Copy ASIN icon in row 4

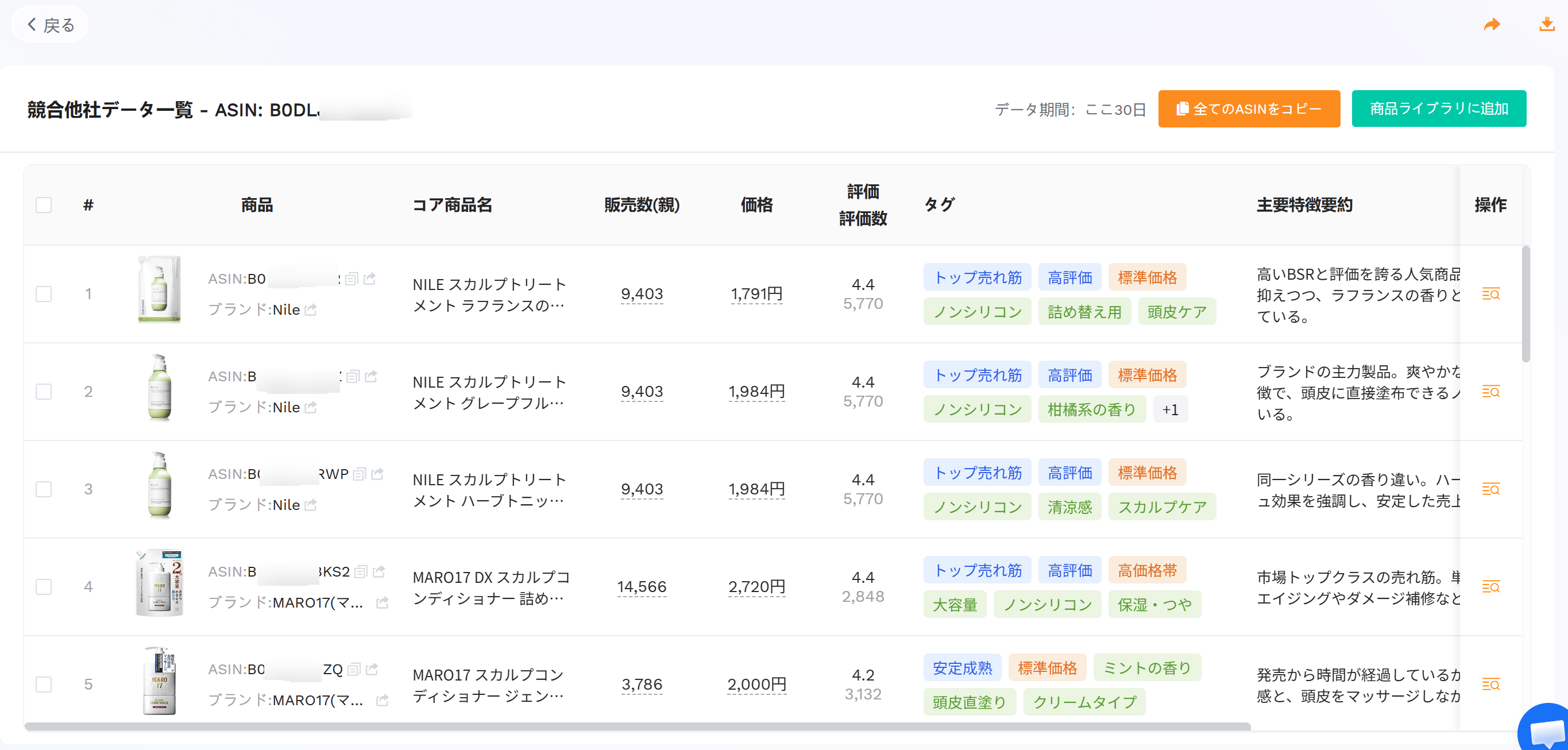pos(360,571)
